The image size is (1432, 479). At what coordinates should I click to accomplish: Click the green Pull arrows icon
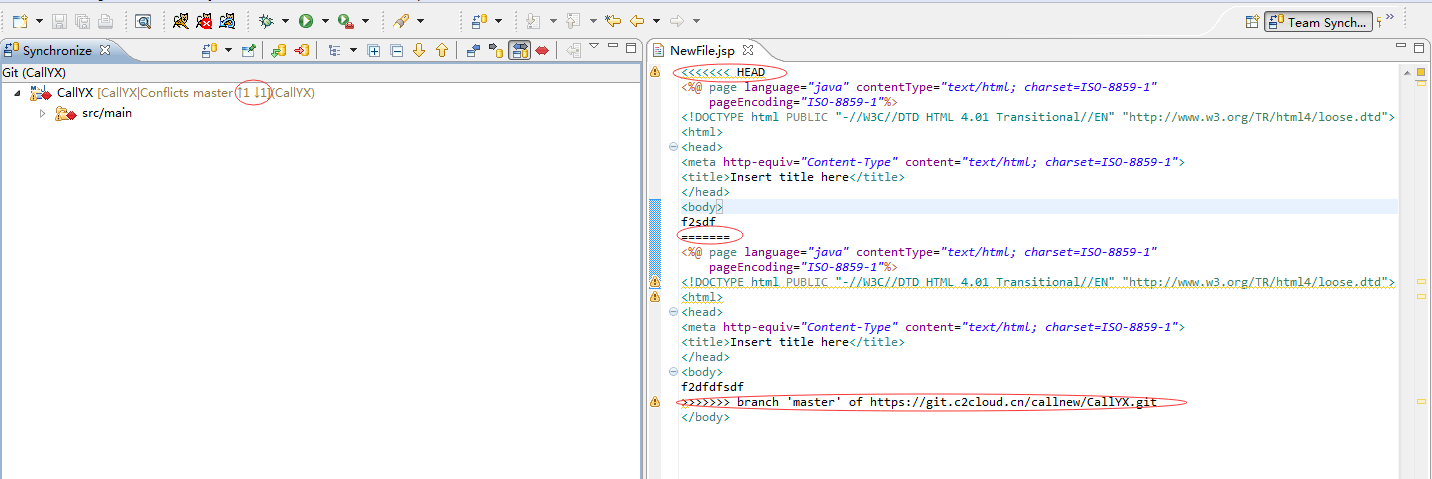pos(279,50)
